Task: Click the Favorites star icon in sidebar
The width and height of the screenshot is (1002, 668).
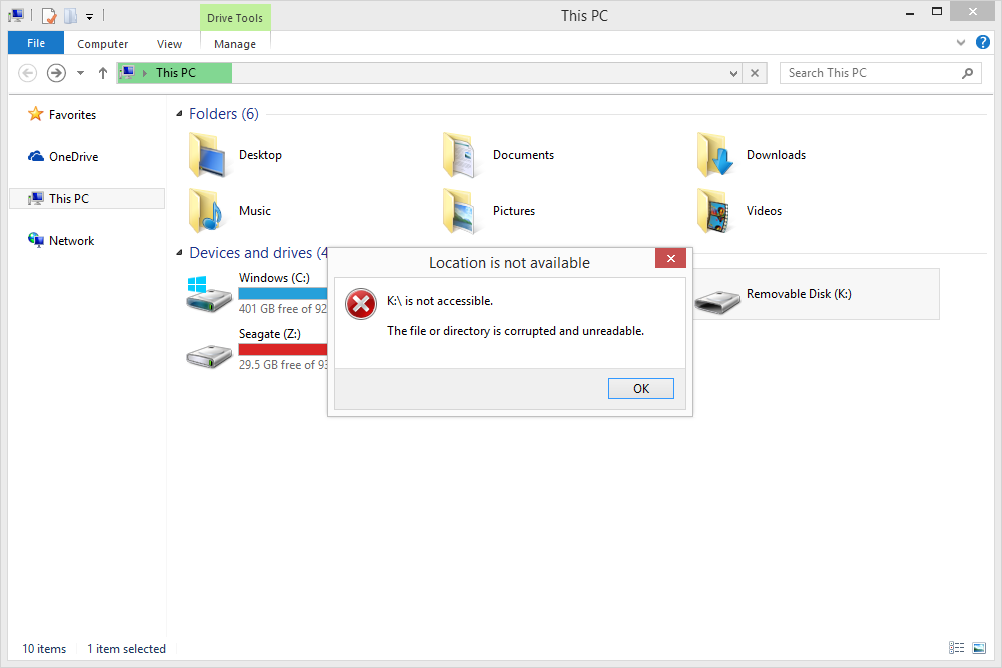Action: [x=35, y=114]
